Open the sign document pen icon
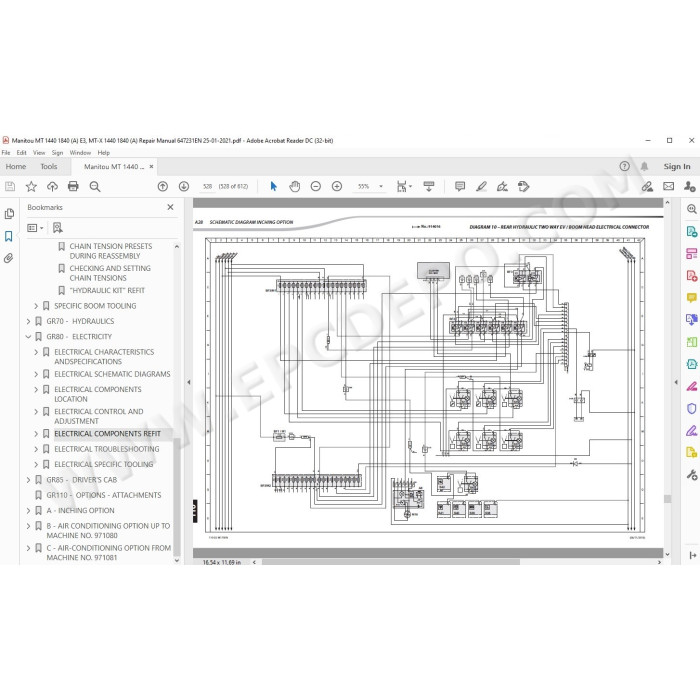 coord(502,186)
